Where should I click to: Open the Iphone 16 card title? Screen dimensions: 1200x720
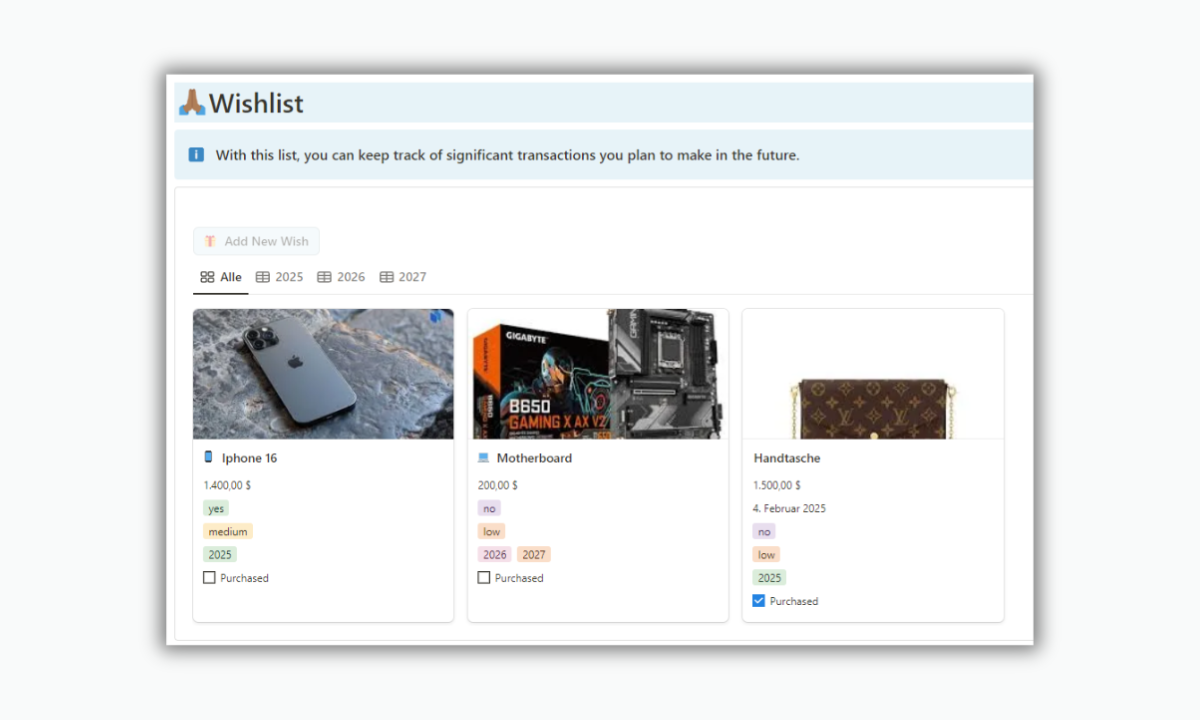[249, 458]
